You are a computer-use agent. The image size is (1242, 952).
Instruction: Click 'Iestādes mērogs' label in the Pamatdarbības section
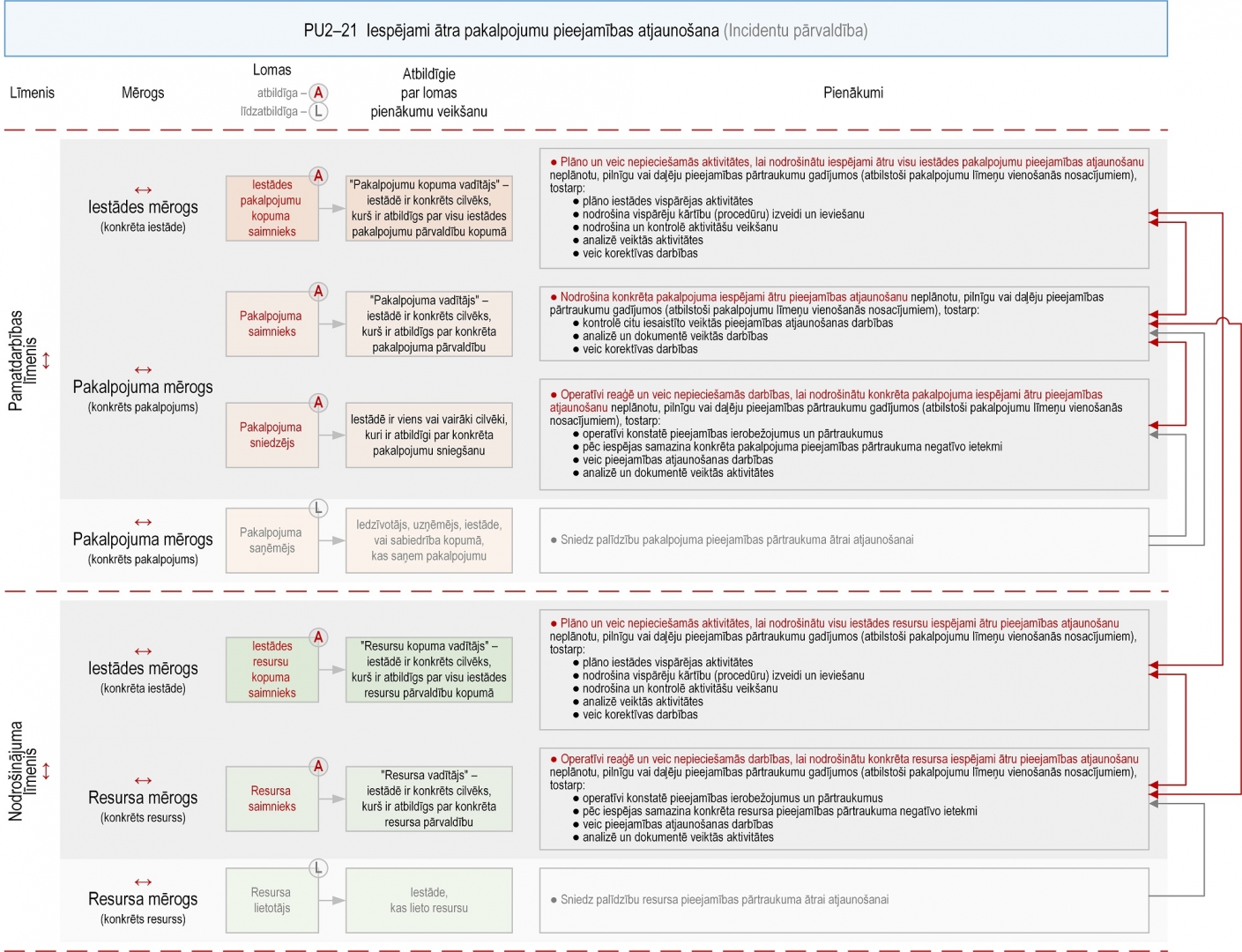[143, 207]
